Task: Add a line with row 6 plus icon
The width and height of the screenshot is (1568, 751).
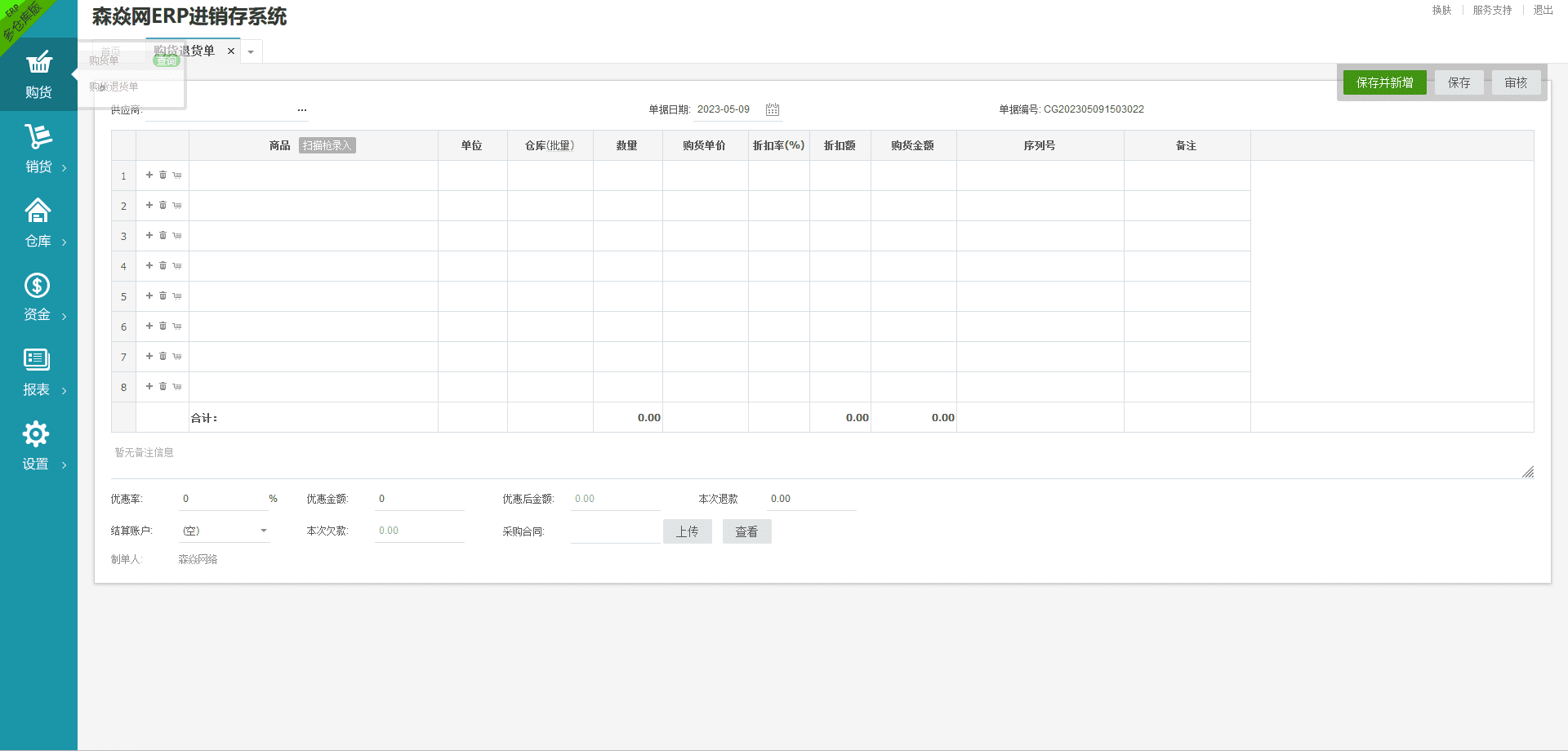Action: tap(149, 326)
